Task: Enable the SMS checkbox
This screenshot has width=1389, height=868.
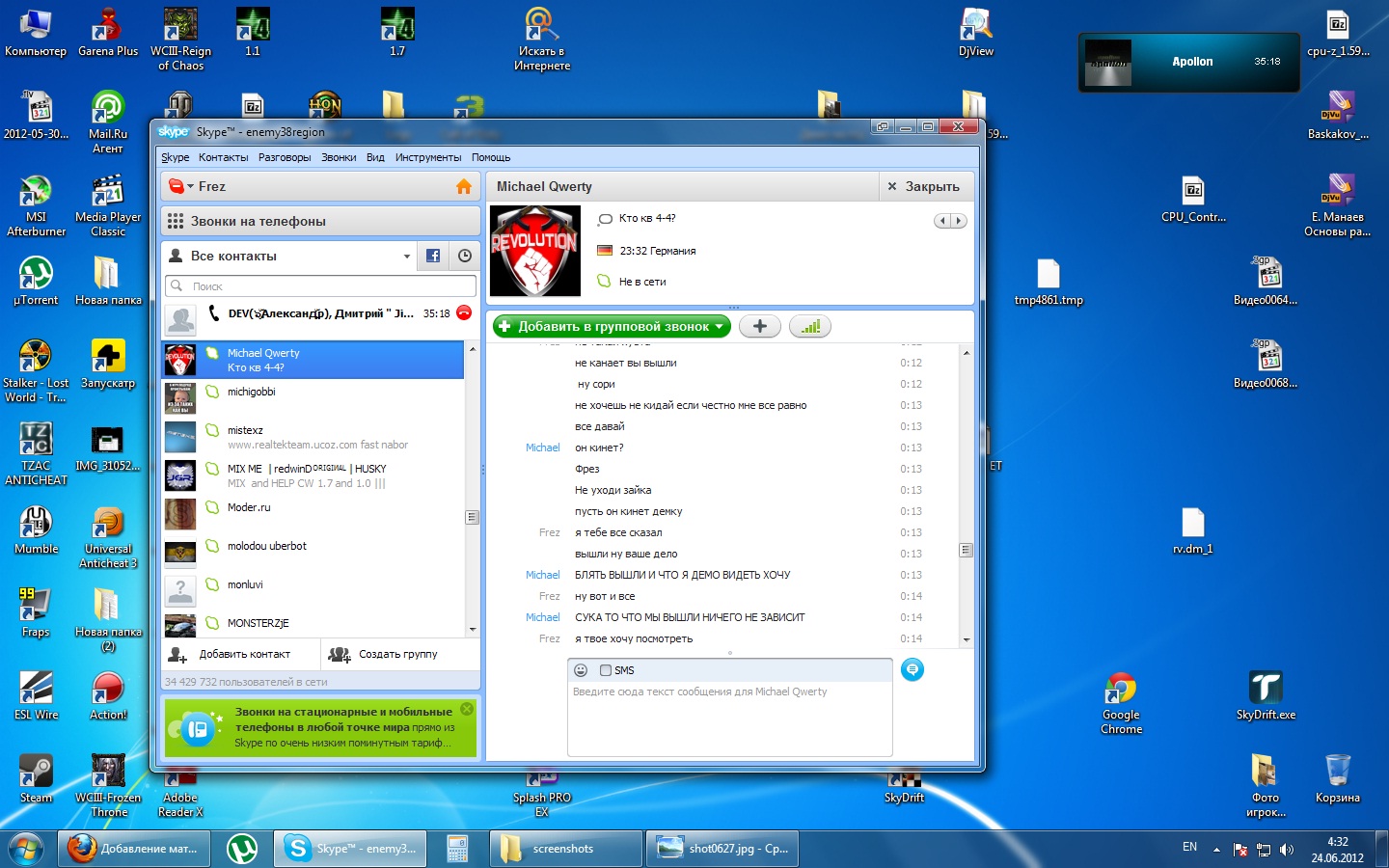Action: pyautogui.click(x=606, y=670)
